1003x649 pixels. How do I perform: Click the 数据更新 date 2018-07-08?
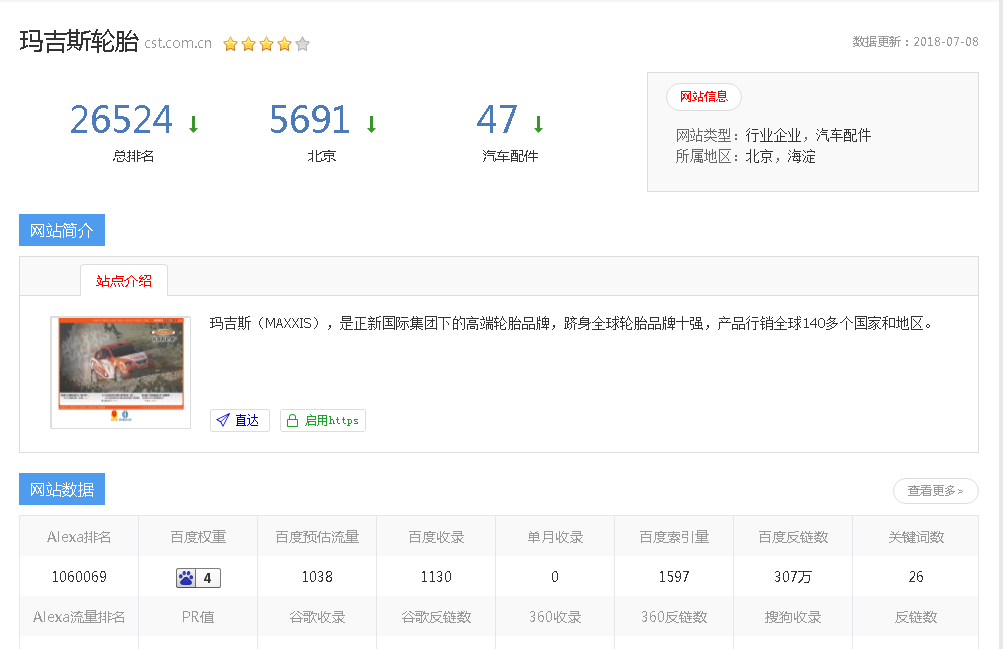[945, 42]
